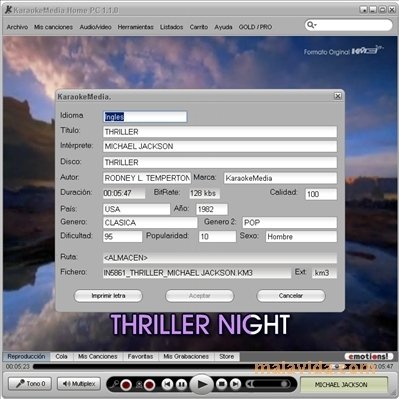The image size is (399, 399).
Task: Open the Herramientas menu
Action: pos(135,27)
